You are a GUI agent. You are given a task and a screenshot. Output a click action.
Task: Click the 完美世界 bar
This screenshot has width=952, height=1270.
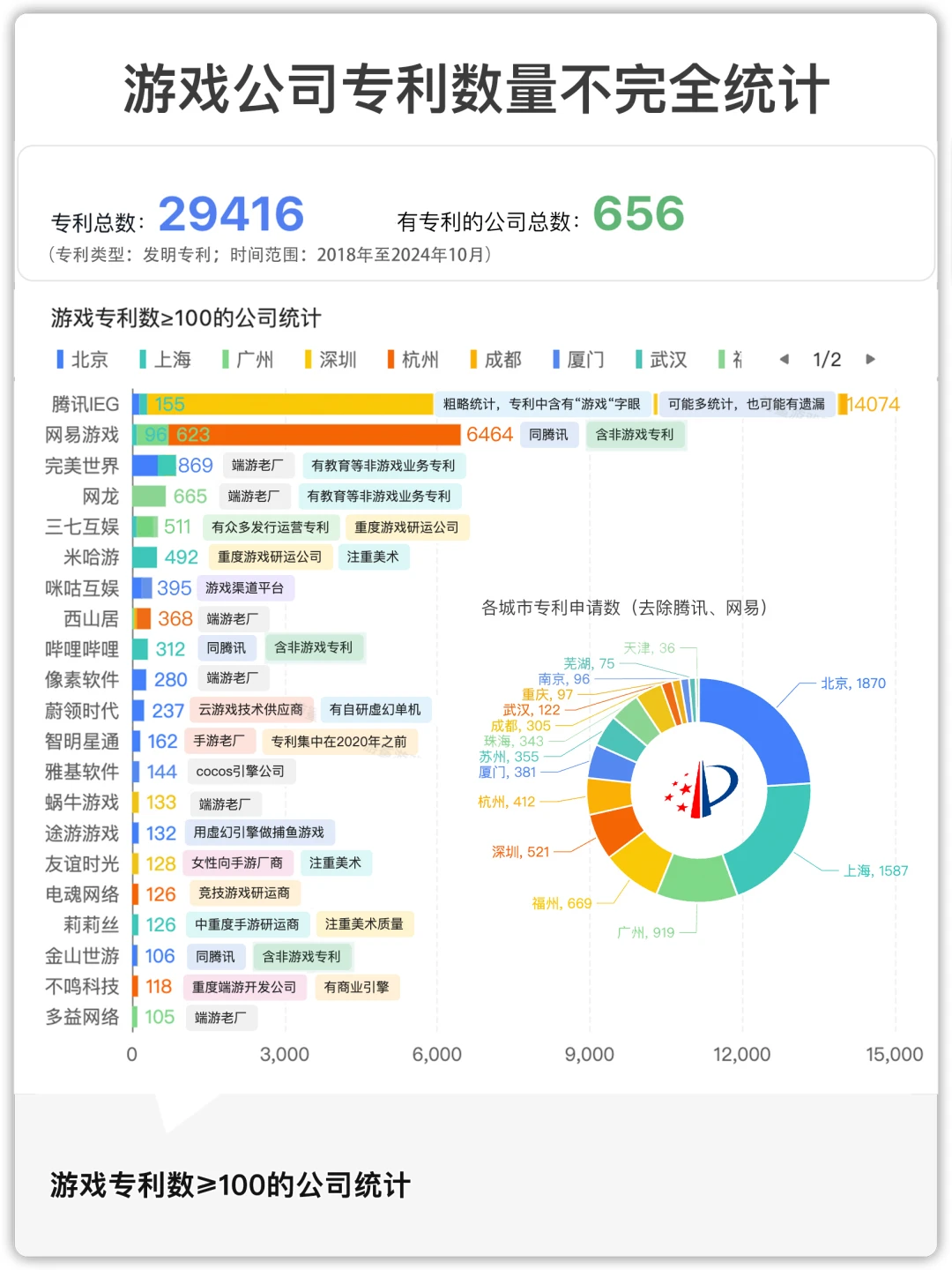coord(154,466)
